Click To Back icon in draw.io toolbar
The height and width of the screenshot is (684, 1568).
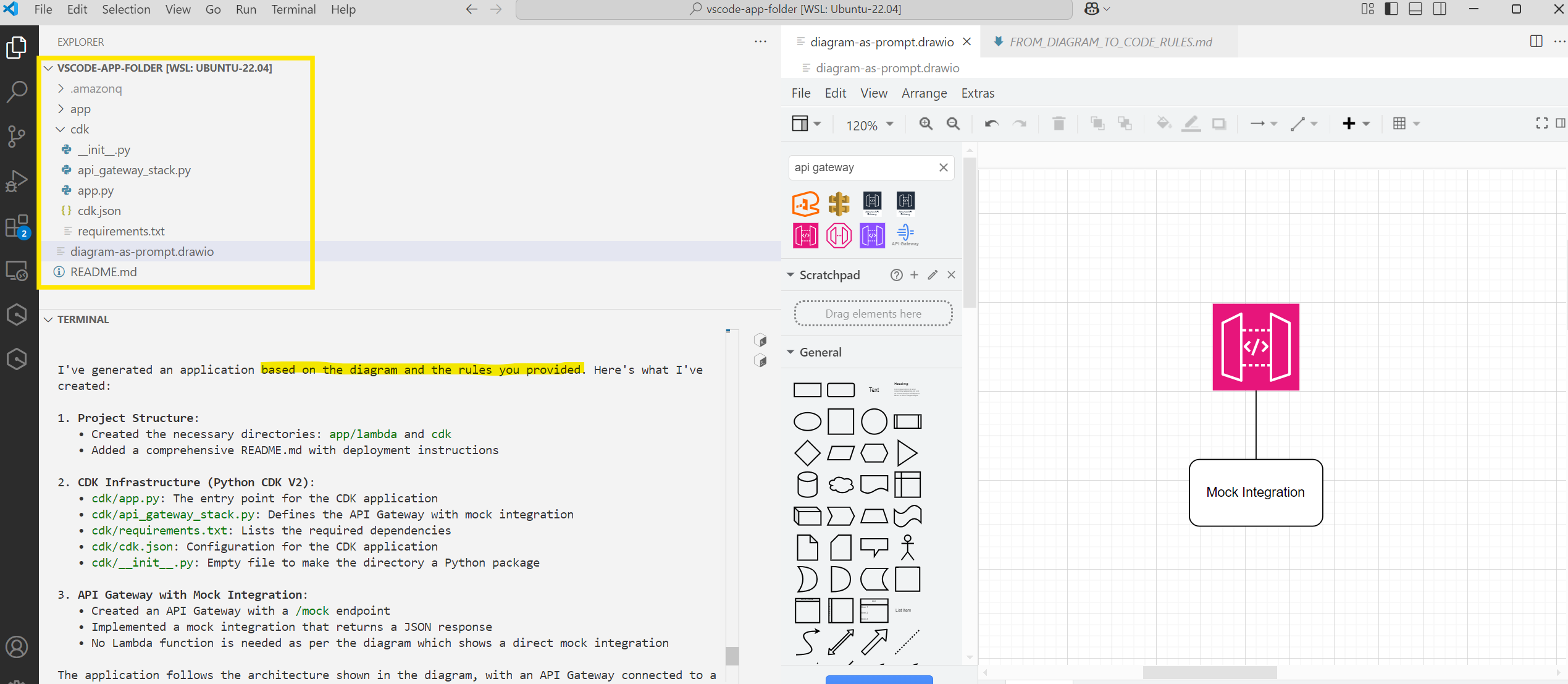point(1125,124)
